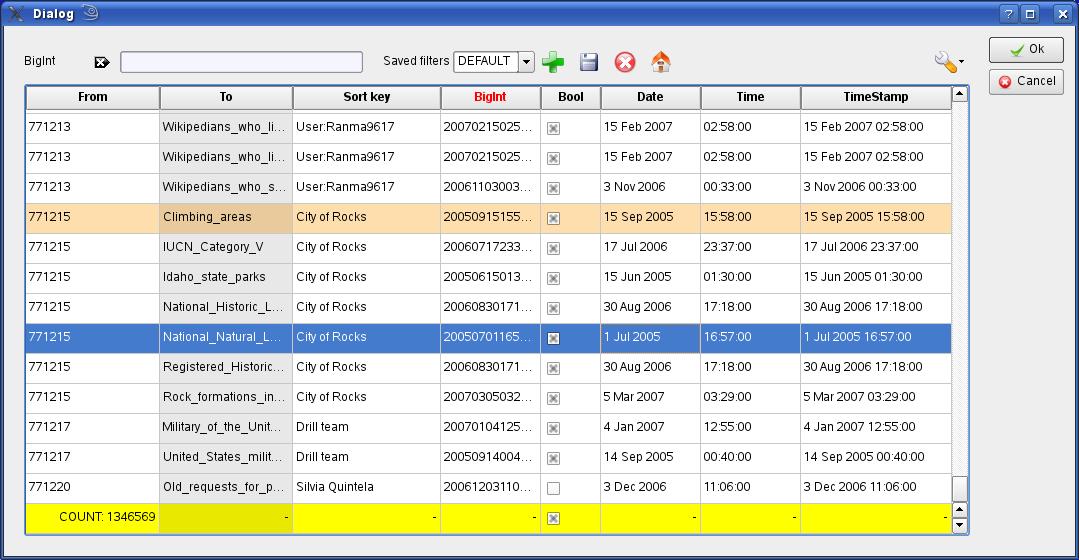Delete the filter with the red X icon
This screenshot has height=560, width=1079.
click(x=625, y=62)
